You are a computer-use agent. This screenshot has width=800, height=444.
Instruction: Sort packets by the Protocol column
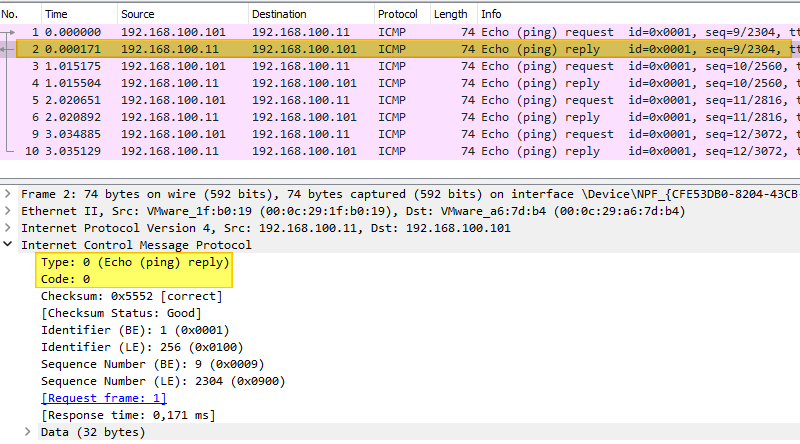(x=403, y=14)
